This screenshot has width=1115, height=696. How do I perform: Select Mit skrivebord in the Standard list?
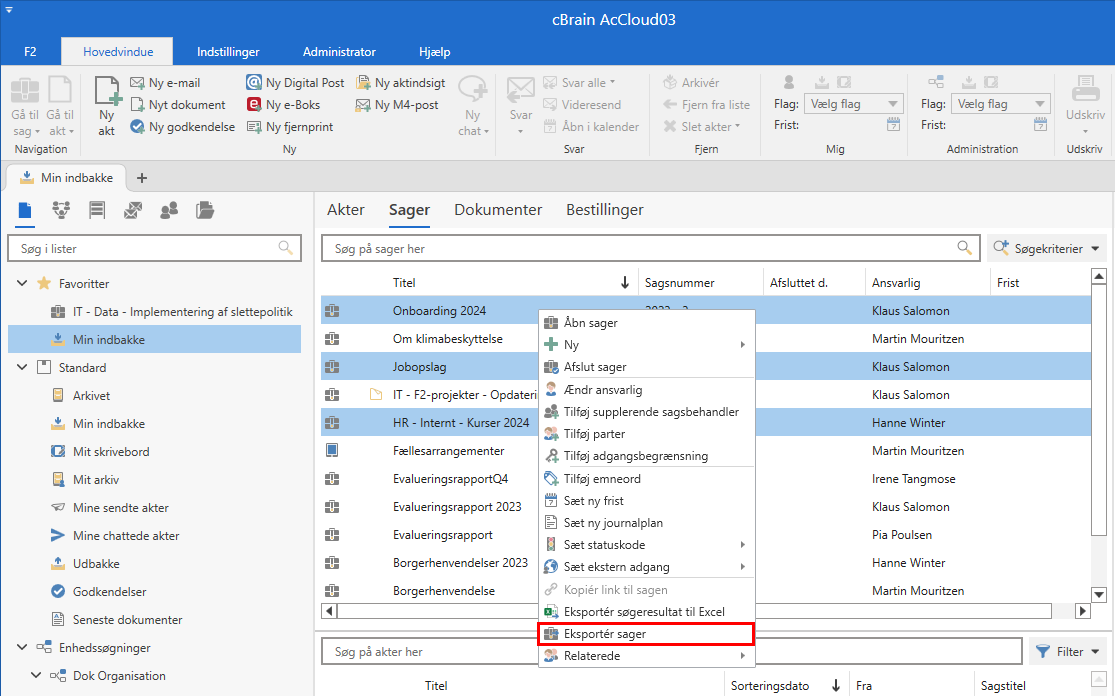point(111,452)
